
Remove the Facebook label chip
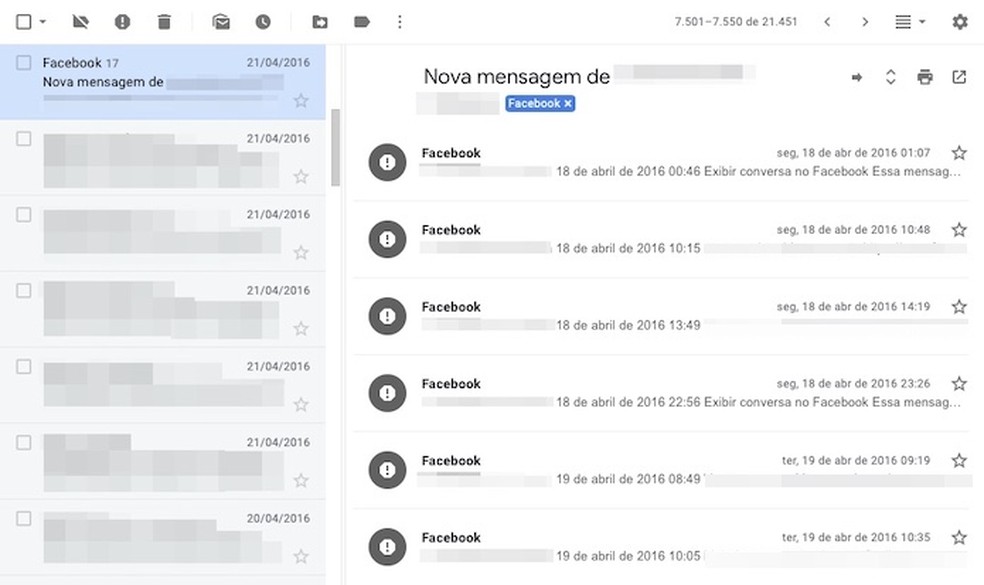(x=567, y=103)
